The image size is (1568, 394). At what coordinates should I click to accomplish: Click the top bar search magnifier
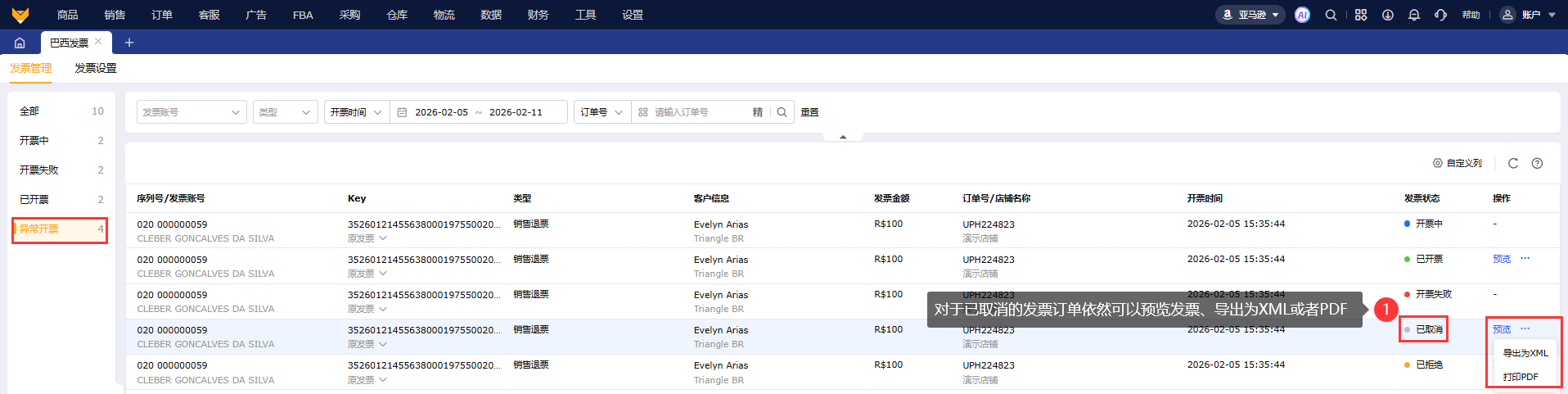coord(1331,15)
